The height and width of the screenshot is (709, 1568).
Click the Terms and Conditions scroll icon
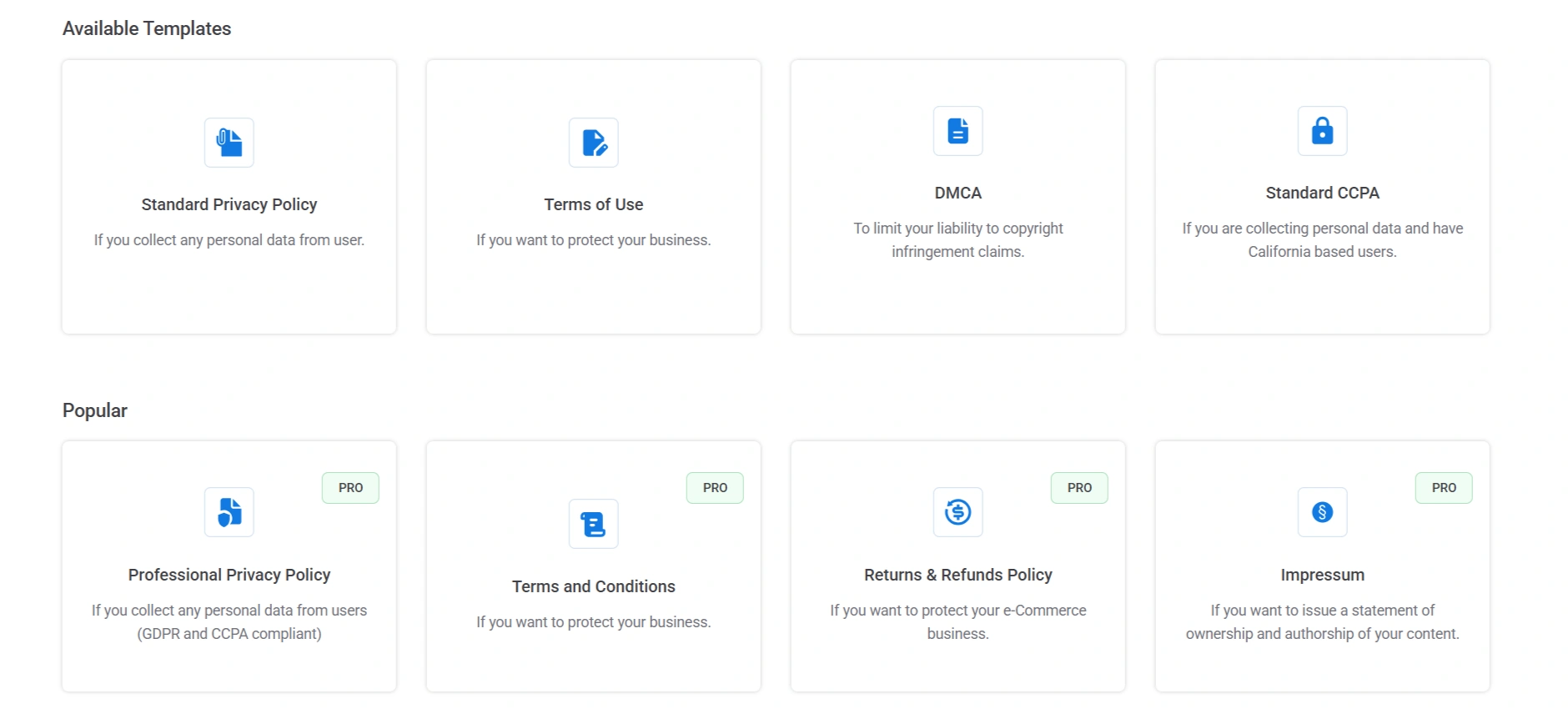tap(593, 524)
